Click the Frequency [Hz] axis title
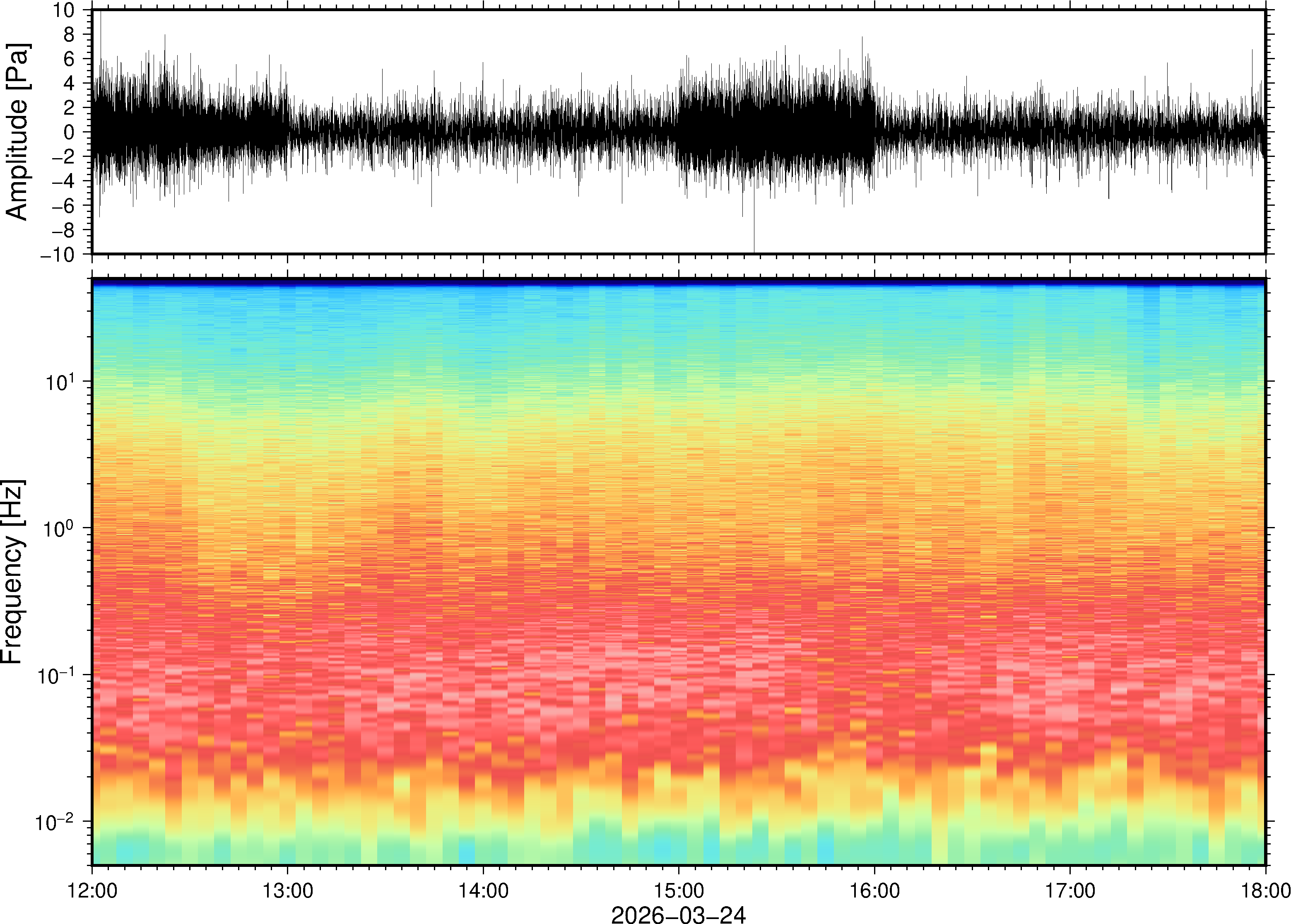 click(x=12, y=572)
